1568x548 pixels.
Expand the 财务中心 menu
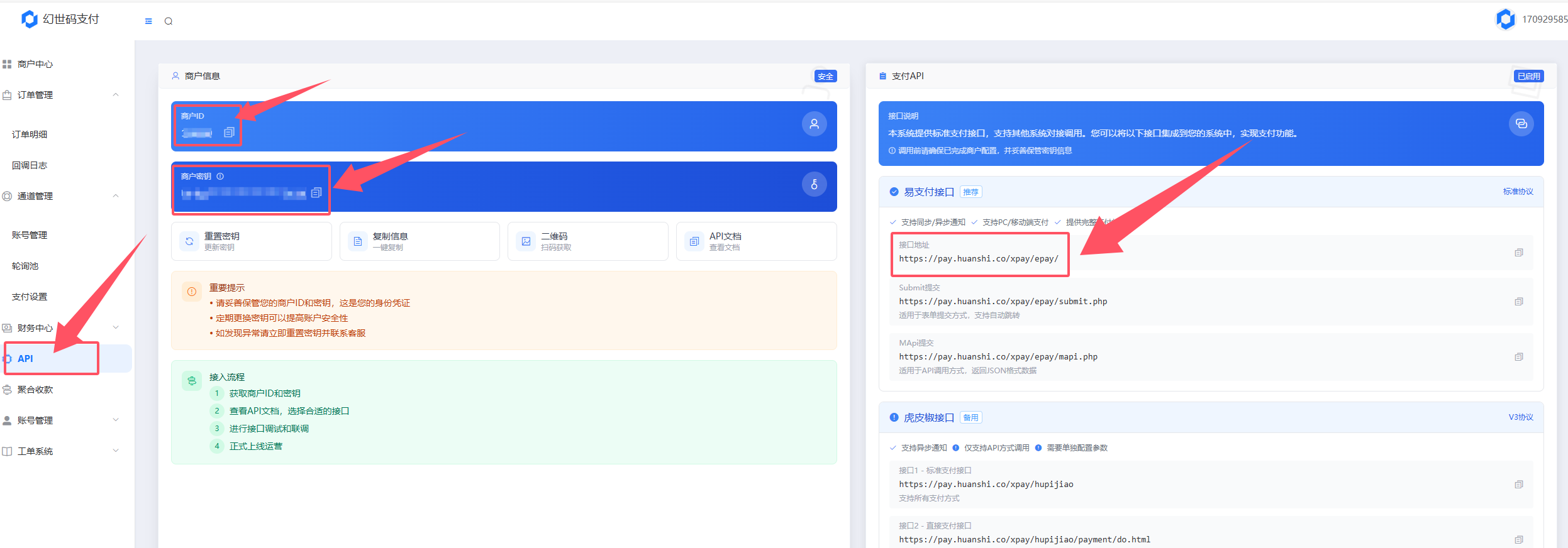[x=116, y=327]
